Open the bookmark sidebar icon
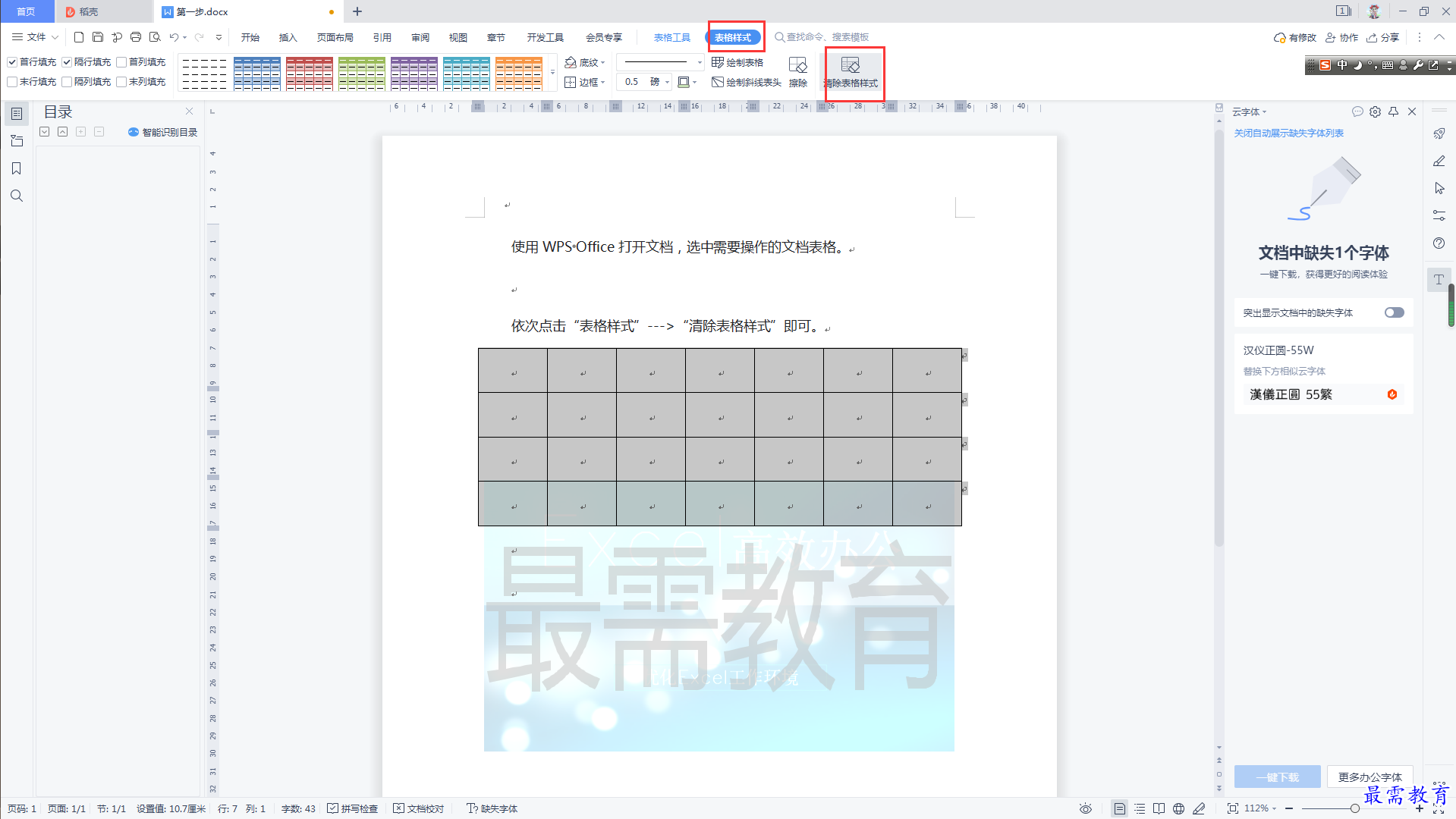This screenshot has height=819, width=1456. [17, 168]
